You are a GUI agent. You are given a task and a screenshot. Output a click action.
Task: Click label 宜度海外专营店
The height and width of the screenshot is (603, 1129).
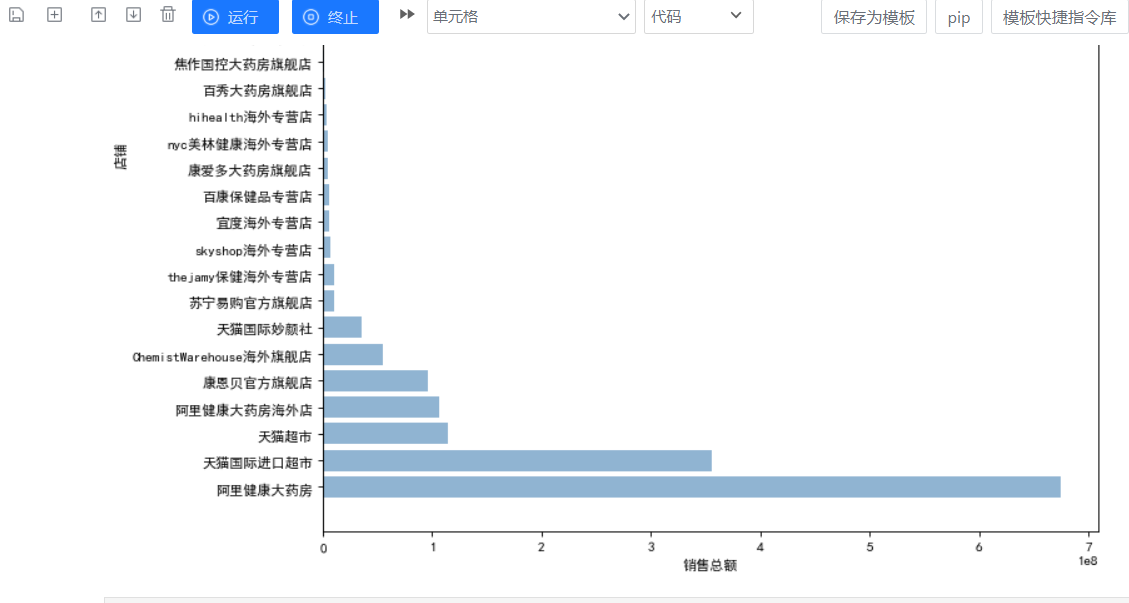pyautogui.click(x=264, y=223)
